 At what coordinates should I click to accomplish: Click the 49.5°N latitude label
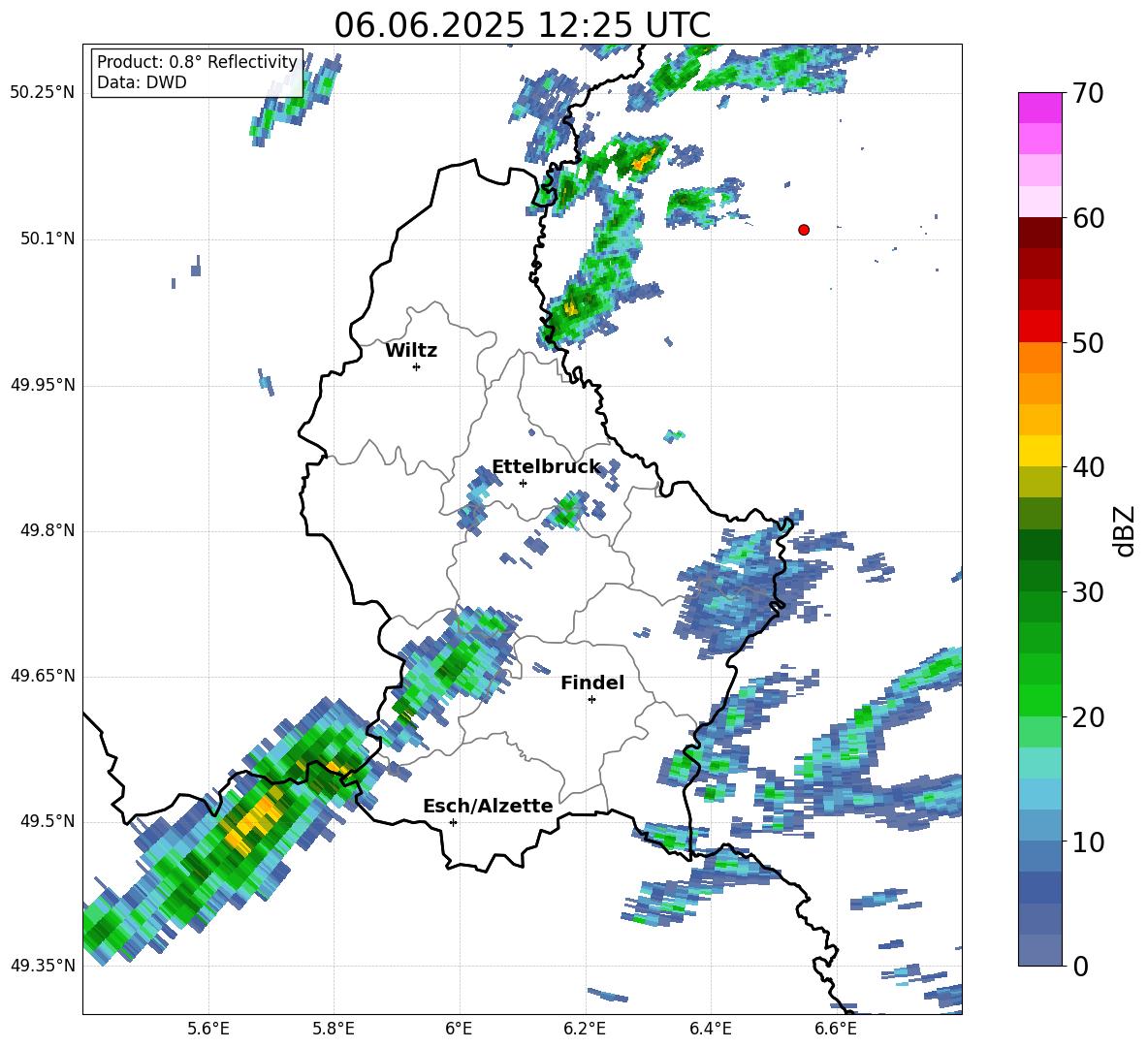(48, 821)
